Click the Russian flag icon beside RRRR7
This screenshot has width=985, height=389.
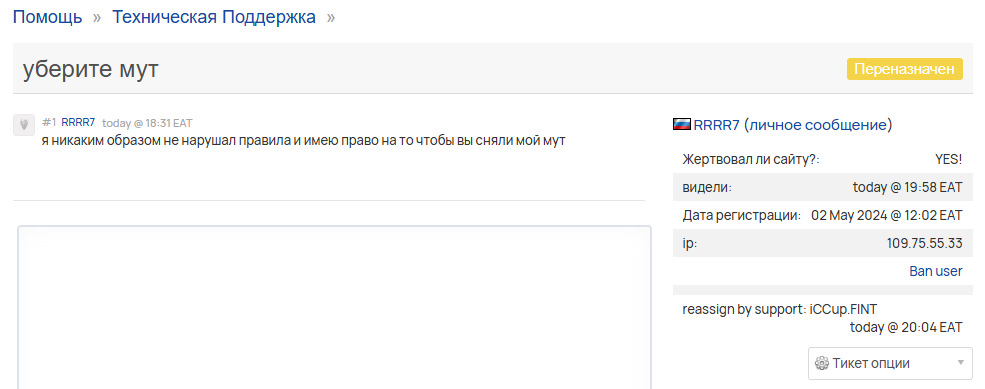682,124
